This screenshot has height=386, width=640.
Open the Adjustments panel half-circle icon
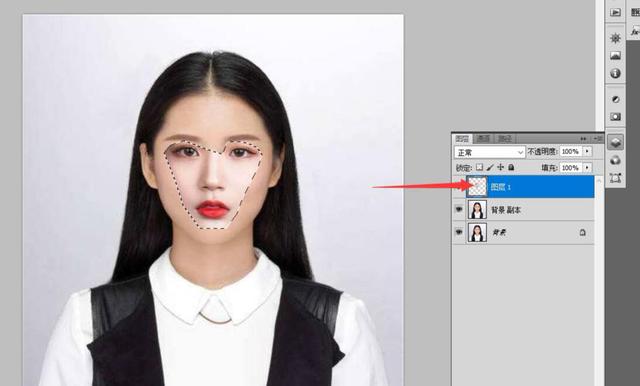[615, 100]
